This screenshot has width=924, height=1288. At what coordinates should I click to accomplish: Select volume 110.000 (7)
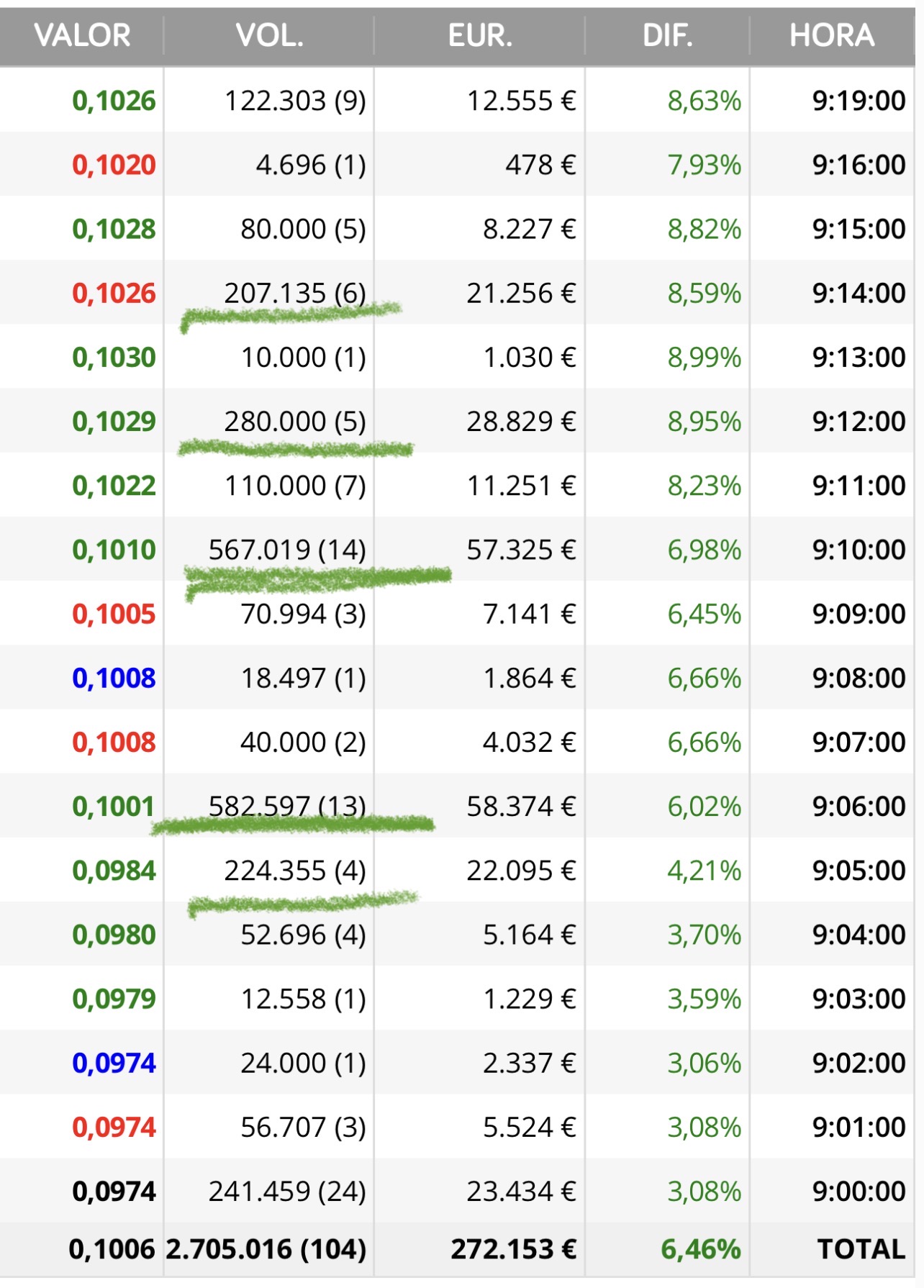coord(295,486)
